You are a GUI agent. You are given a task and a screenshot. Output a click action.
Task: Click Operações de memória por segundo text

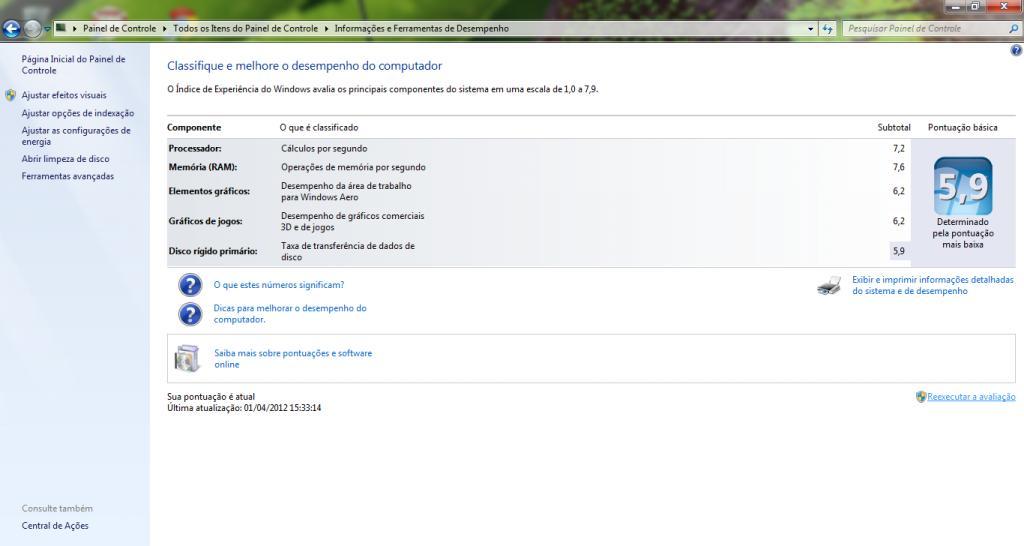353,167
